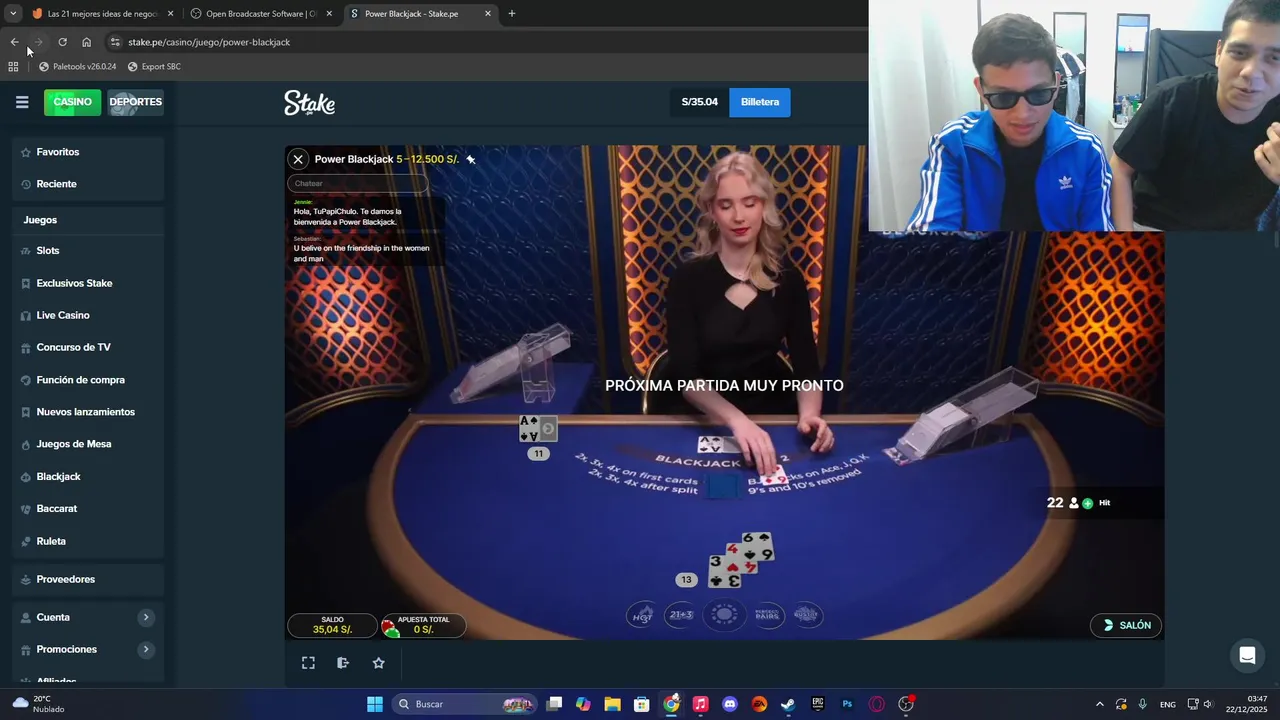Viewport: 1280px width, 720px height.
Task: Click the Saldo 35,04 S/. display
Action: pyautogui.click(x=332, y=625)
